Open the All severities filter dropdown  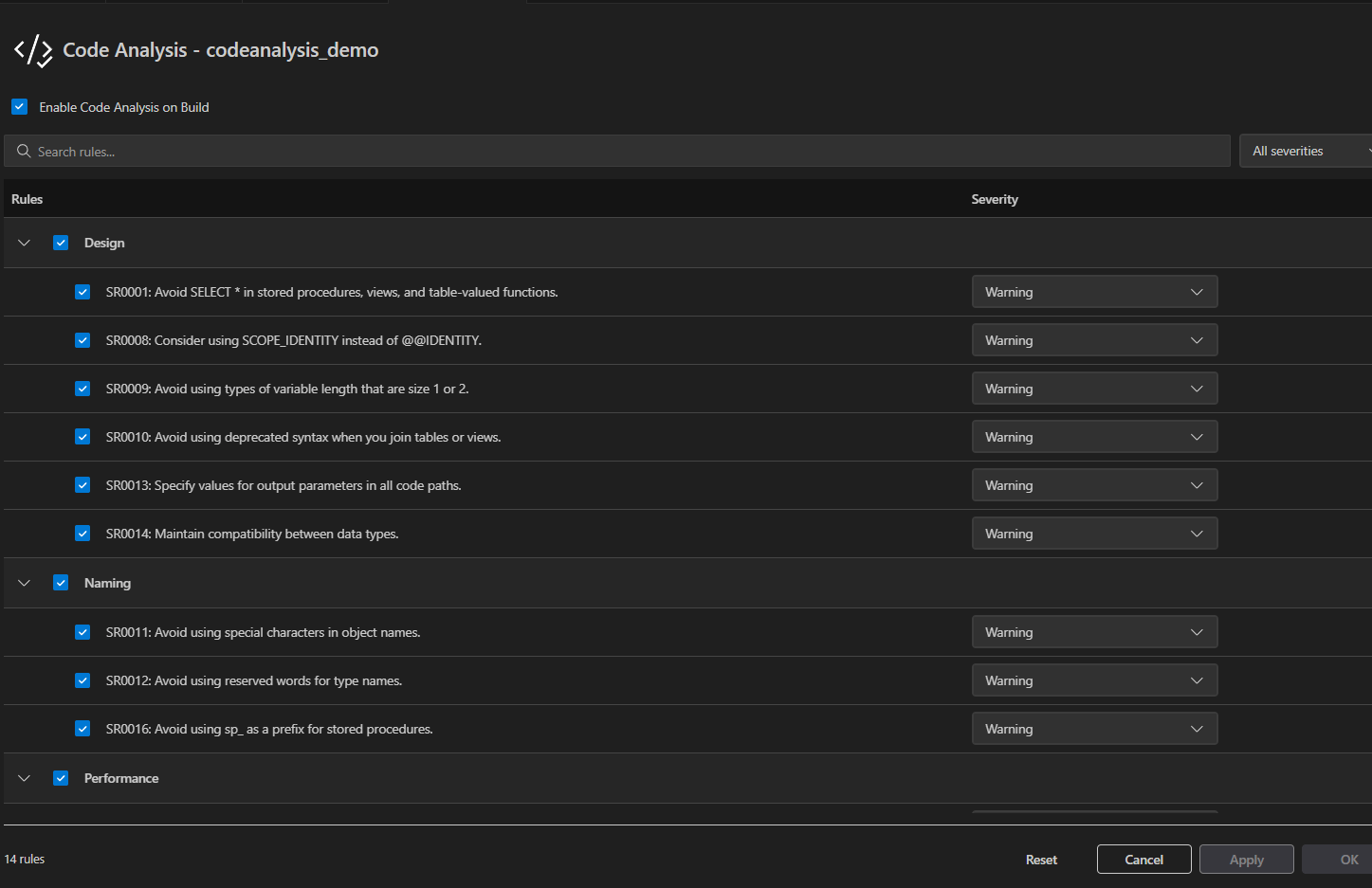pos(1307,151)
